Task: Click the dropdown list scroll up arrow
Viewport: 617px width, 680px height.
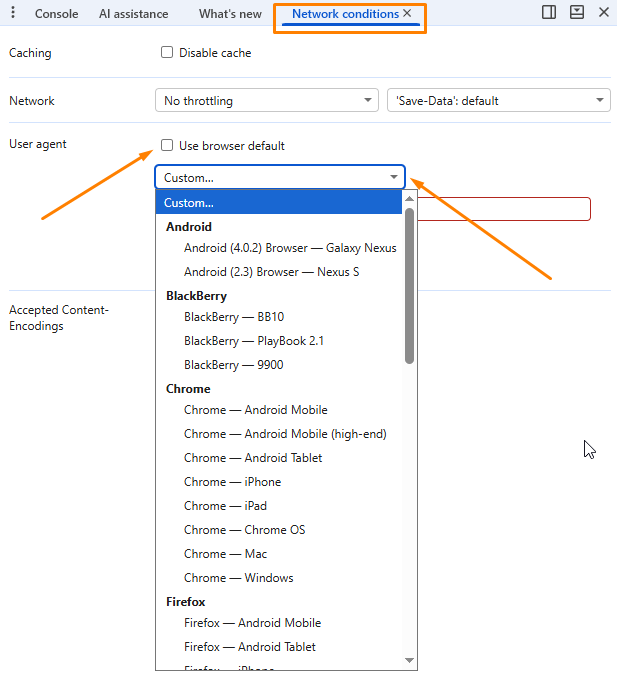Action: click(409, 199)
